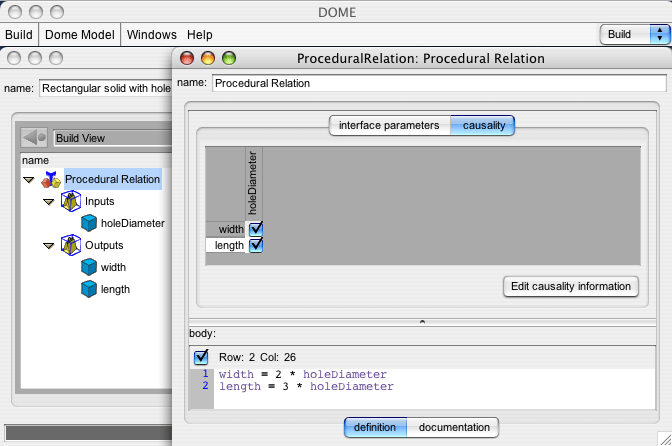Minimize the ProceduralRelation window with the yellow button
The image size is (672, 446).
pos(208,58)
